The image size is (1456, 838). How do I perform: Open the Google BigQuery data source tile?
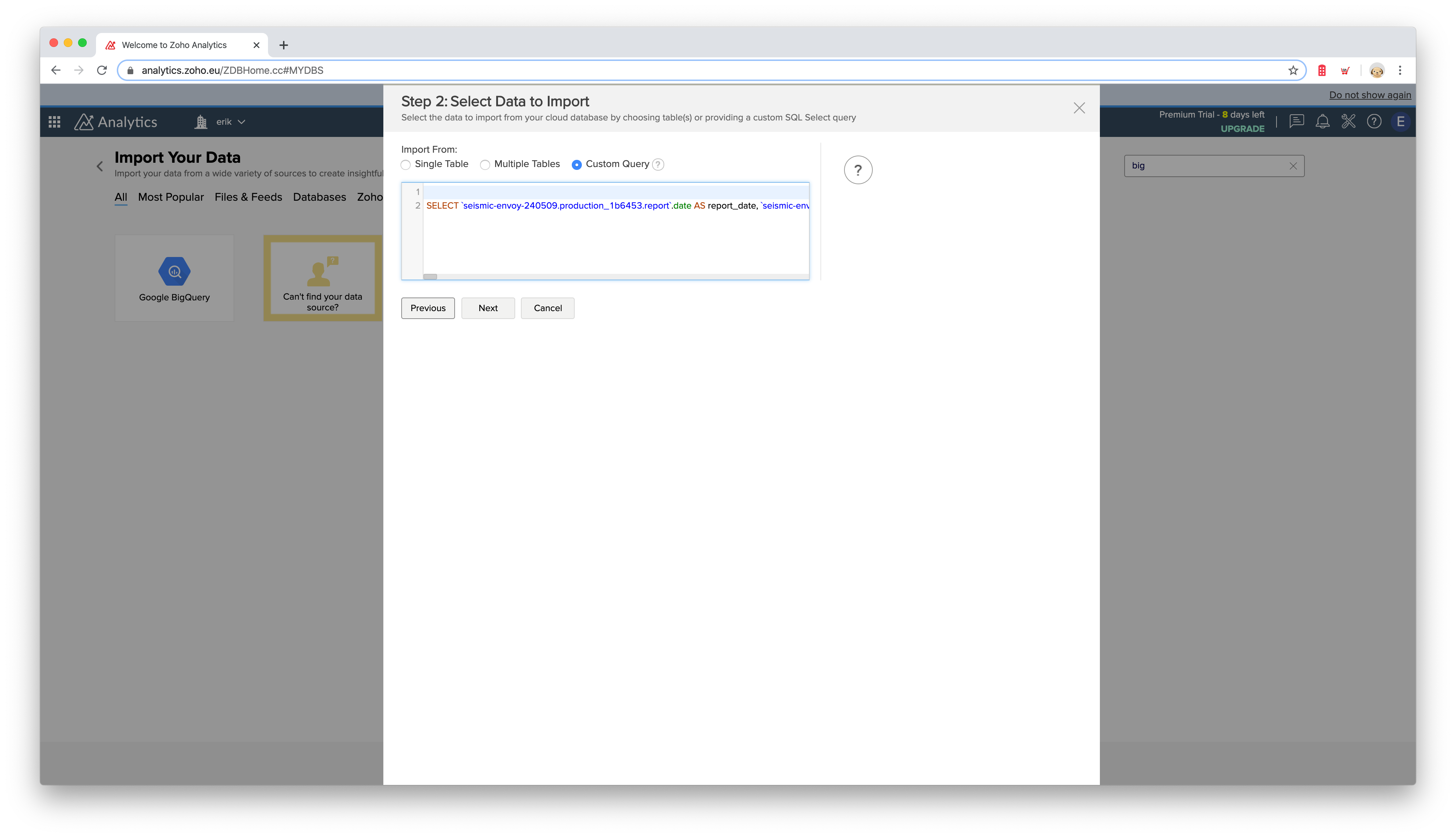(x=174, y=278)
